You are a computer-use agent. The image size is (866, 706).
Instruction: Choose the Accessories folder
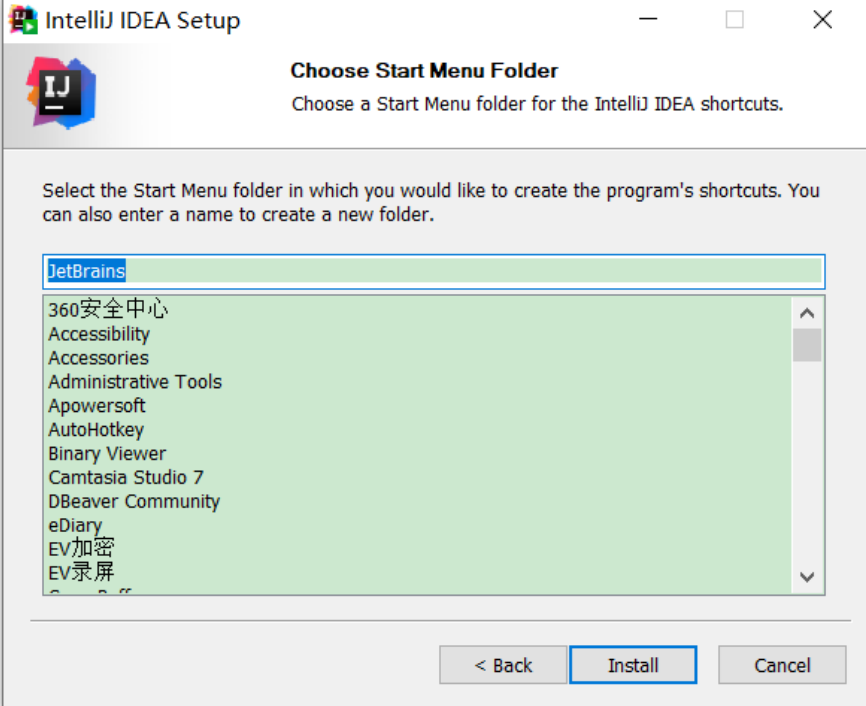pyautogui.click(x=98, y=358)
